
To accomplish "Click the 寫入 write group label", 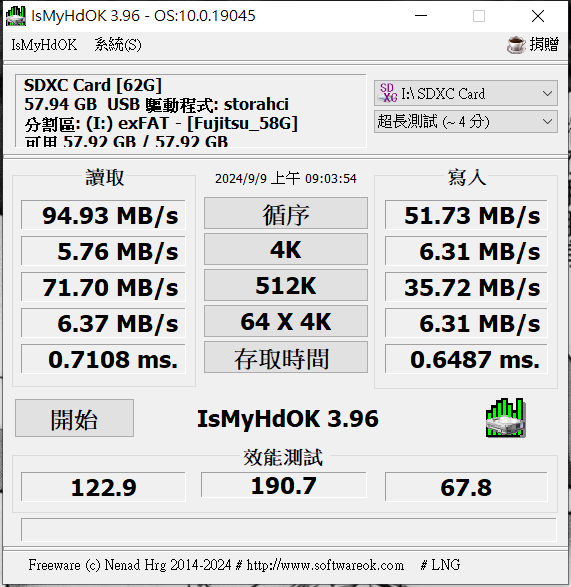I will pyautogui.click(x=467, y=177).
